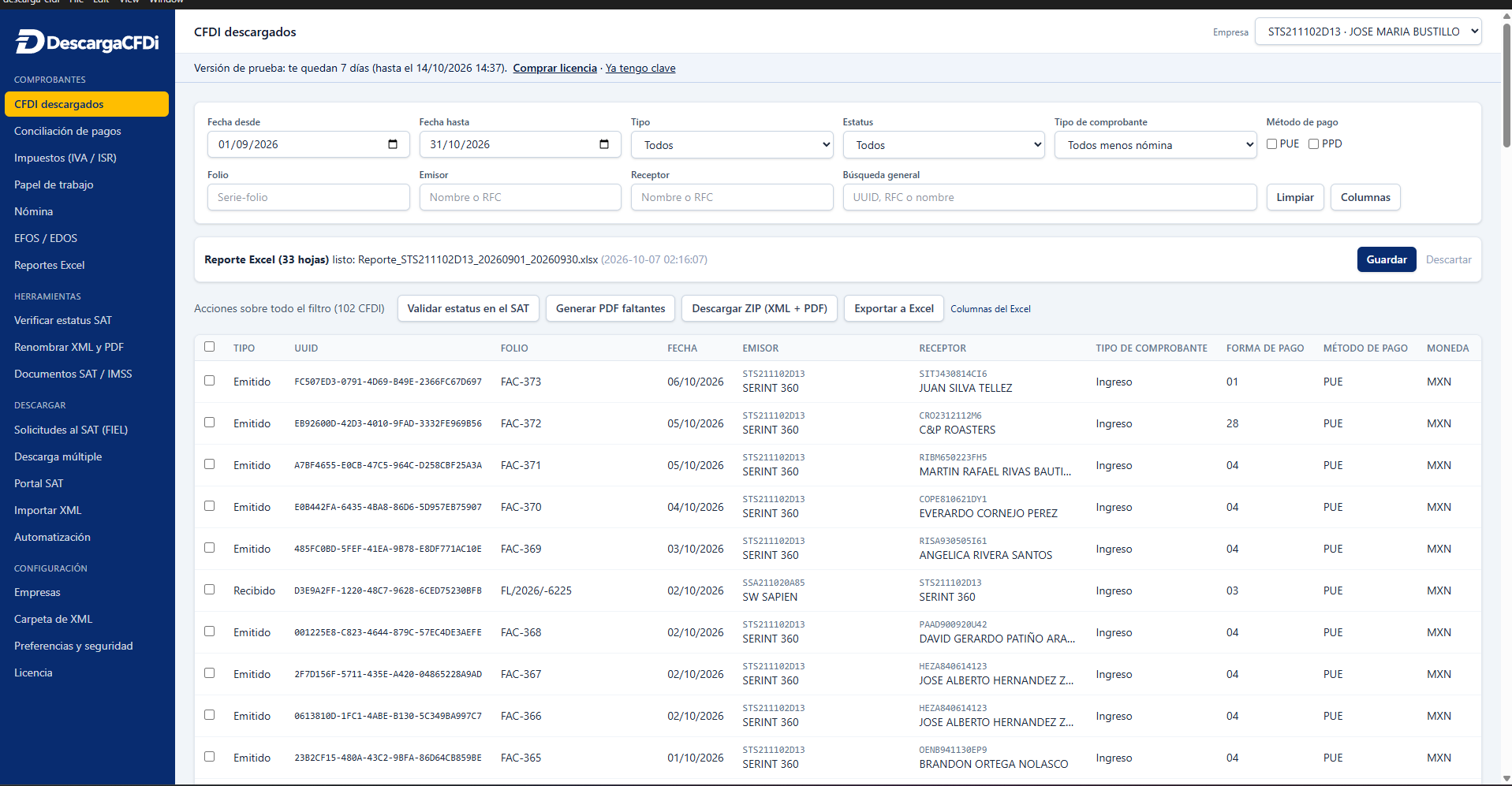Click Generar PDF faltantes

pyautogui.click(x=610, y=308)
